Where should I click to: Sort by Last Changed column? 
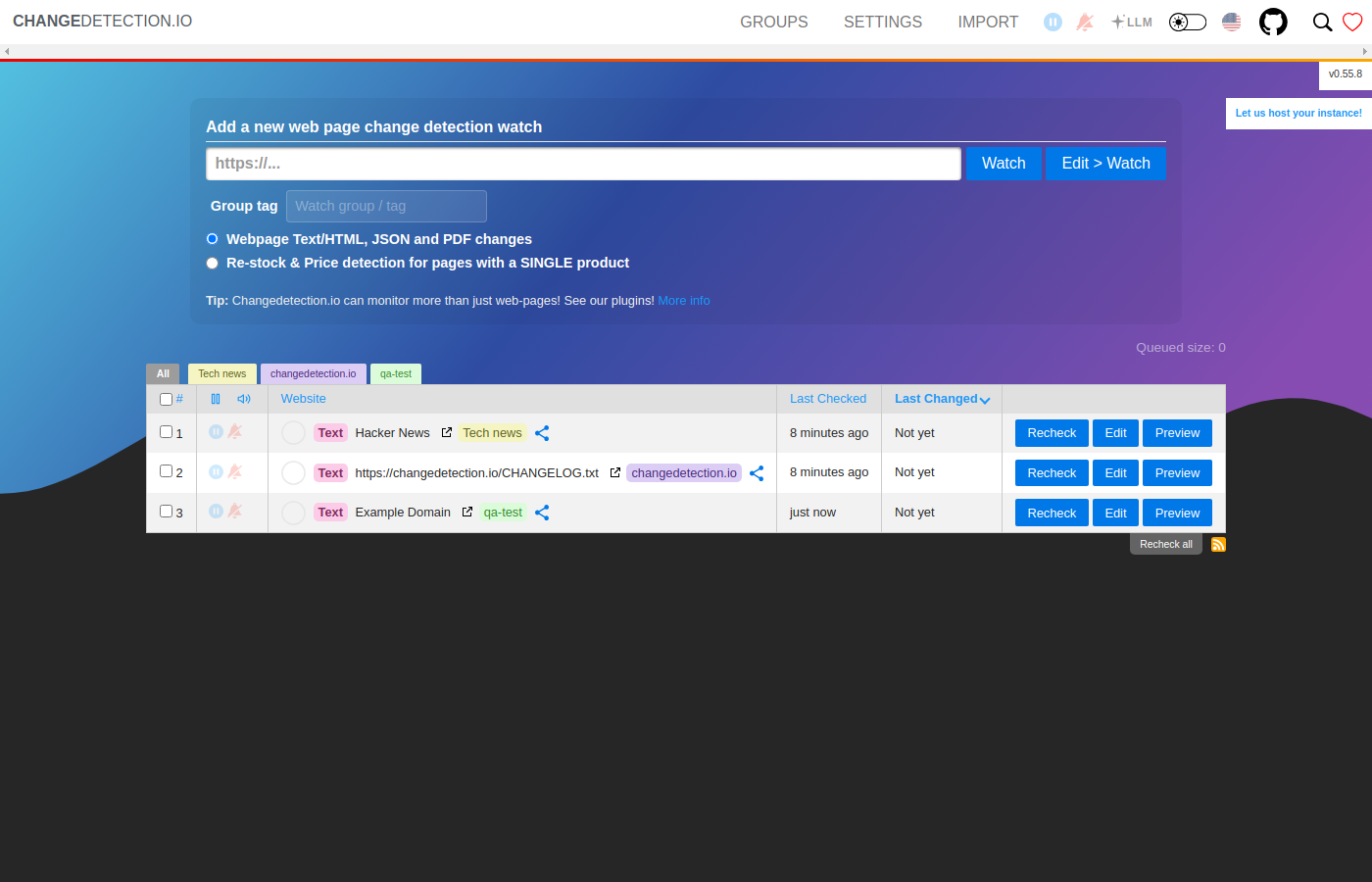[x=942, y=399]
